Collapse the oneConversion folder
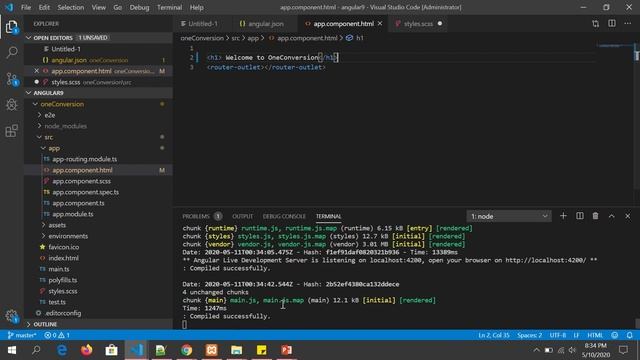This screenshot has height=360, width=640. [x=98, y=104]
